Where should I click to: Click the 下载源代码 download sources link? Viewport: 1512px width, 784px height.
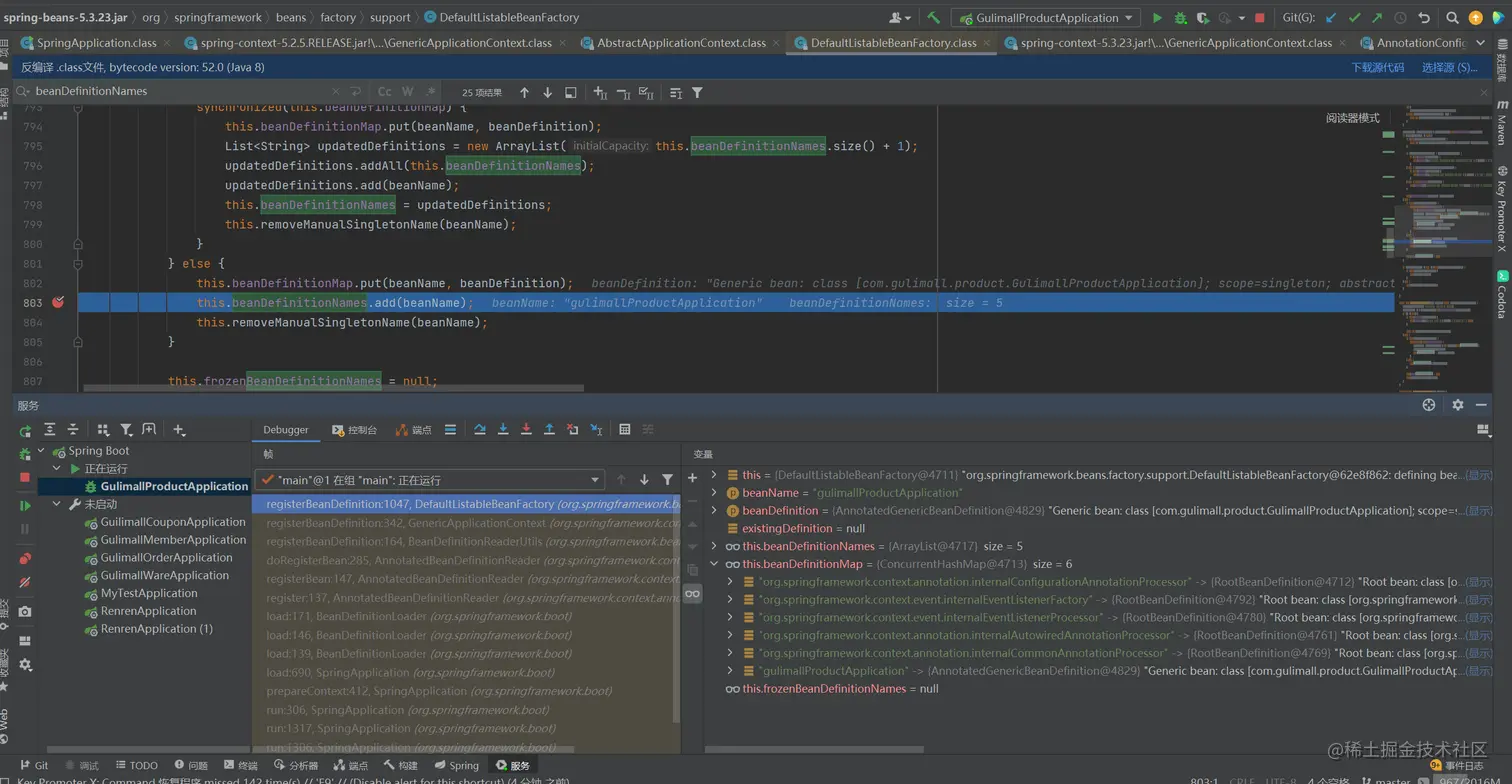coord(1377,67)
